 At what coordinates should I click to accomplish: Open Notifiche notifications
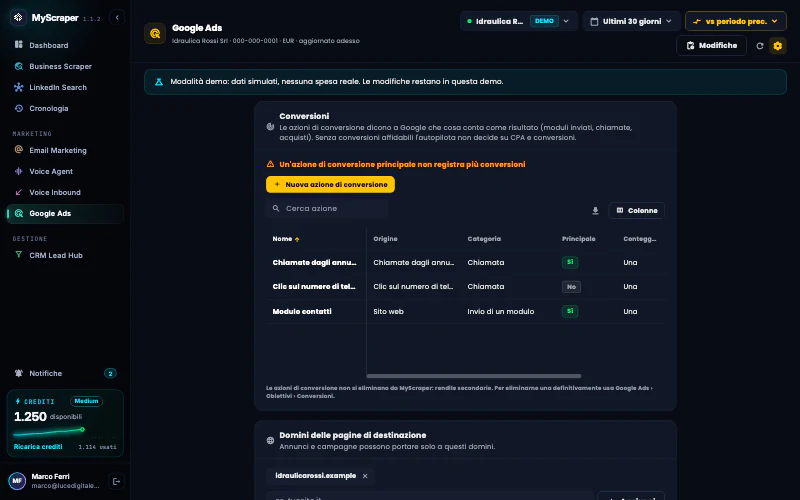[65, 373]
